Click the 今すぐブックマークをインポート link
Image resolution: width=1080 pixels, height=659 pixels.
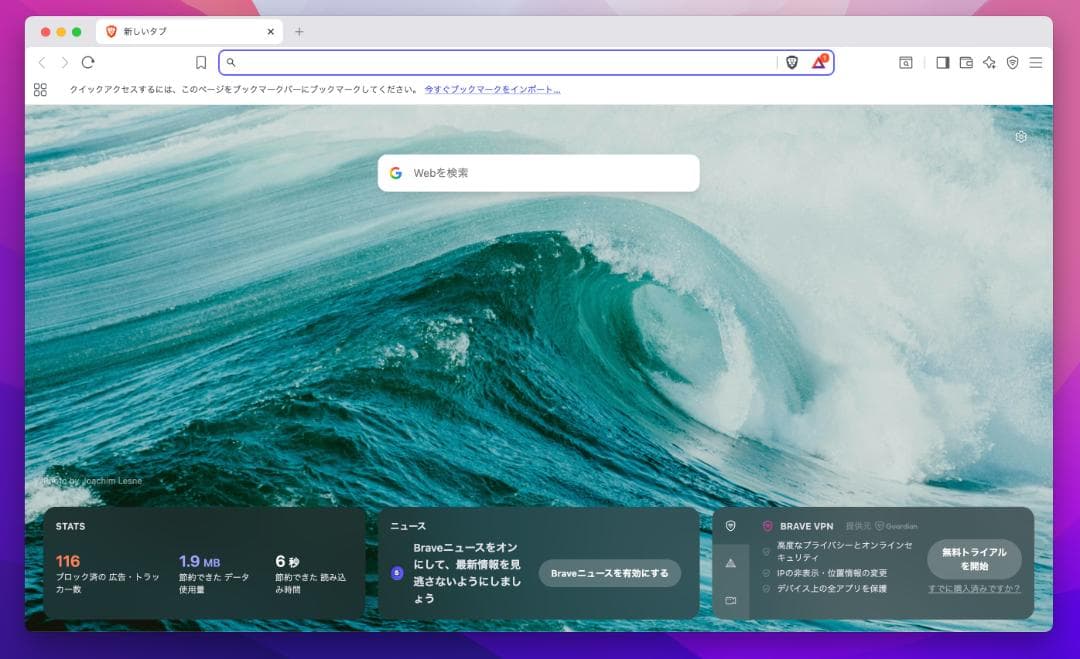(x=492, y=89)
